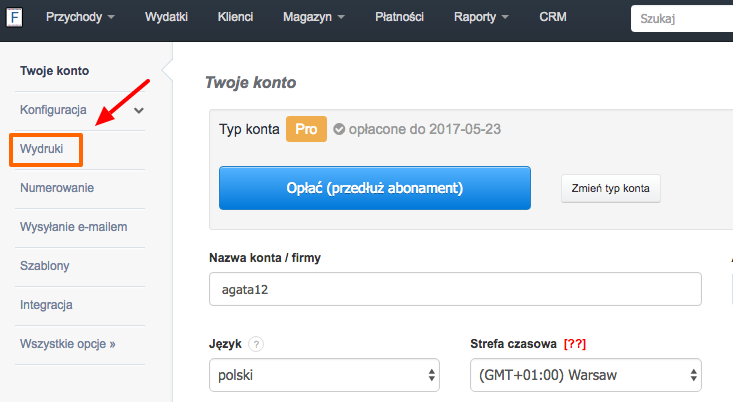Open the Strefa czasowa Warsaw dropdown

tap(585, 376)
